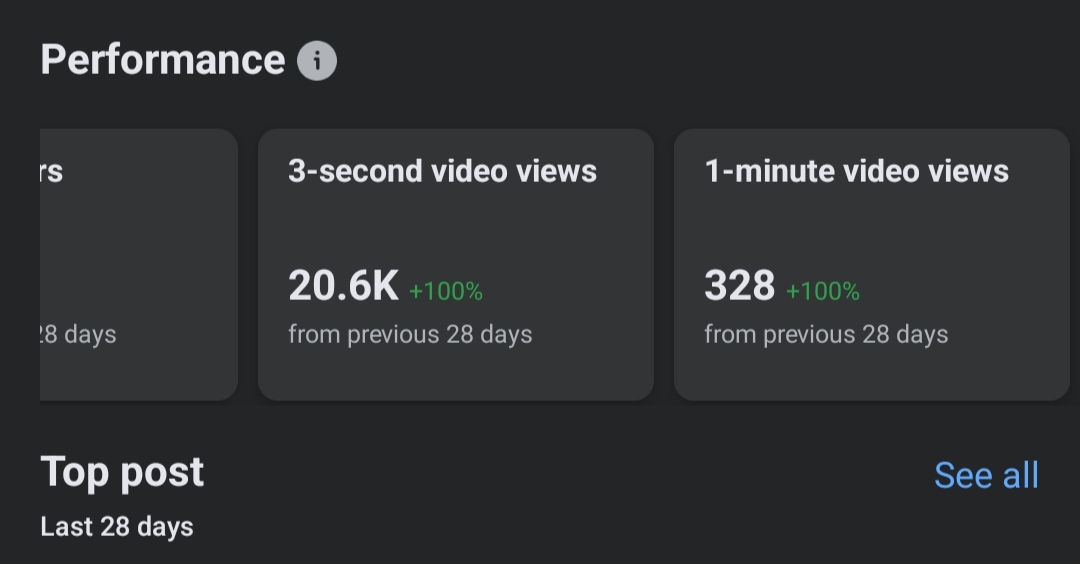Tap the 'Last 28 days' label
This screenshot has height=564, width=1080.
point(116,527)
